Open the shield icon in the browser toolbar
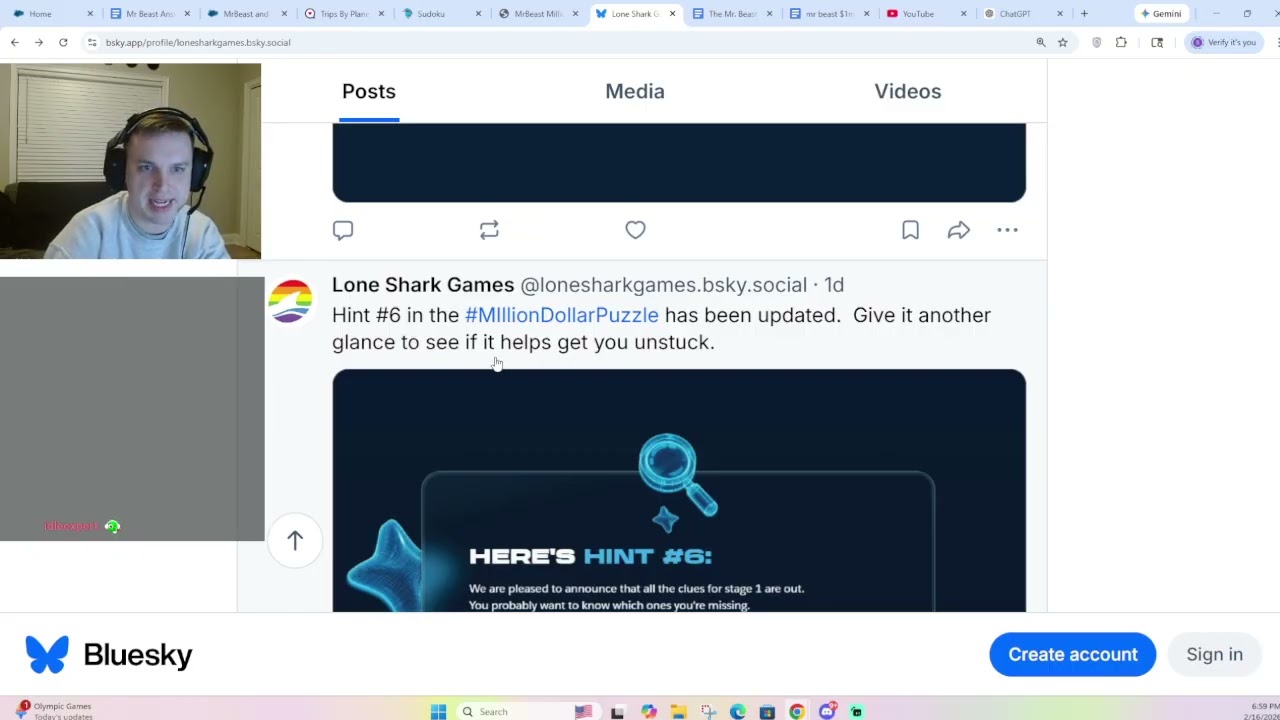Image resolution: width=1280 pixels, height=720 pixels. point(1097,42)
